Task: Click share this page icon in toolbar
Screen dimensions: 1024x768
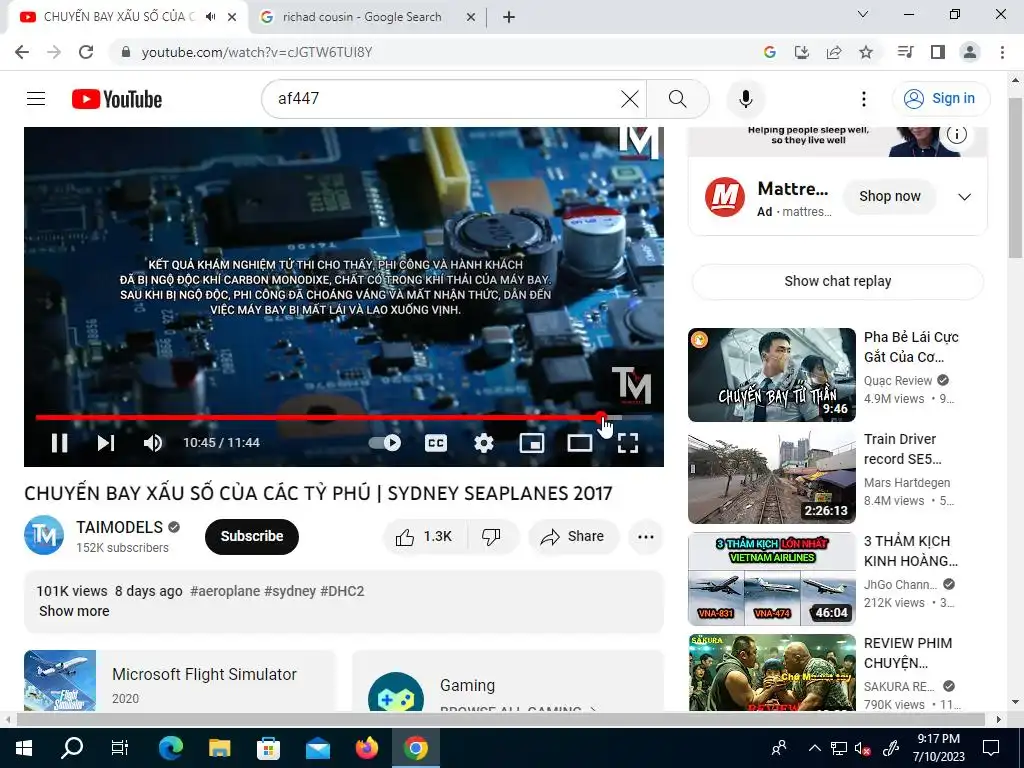Action: pyautogui.click(x=834, y=52)
